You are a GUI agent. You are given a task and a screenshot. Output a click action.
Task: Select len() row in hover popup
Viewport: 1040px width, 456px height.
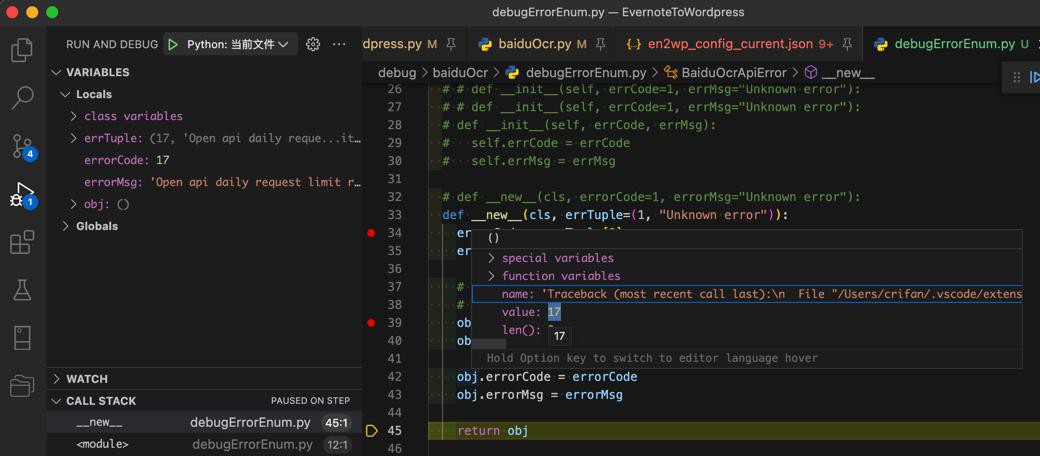tap(747, 329)
